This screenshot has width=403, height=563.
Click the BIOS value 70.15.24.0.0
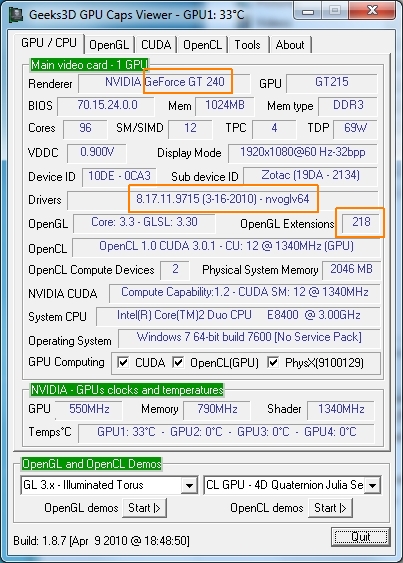106,106
